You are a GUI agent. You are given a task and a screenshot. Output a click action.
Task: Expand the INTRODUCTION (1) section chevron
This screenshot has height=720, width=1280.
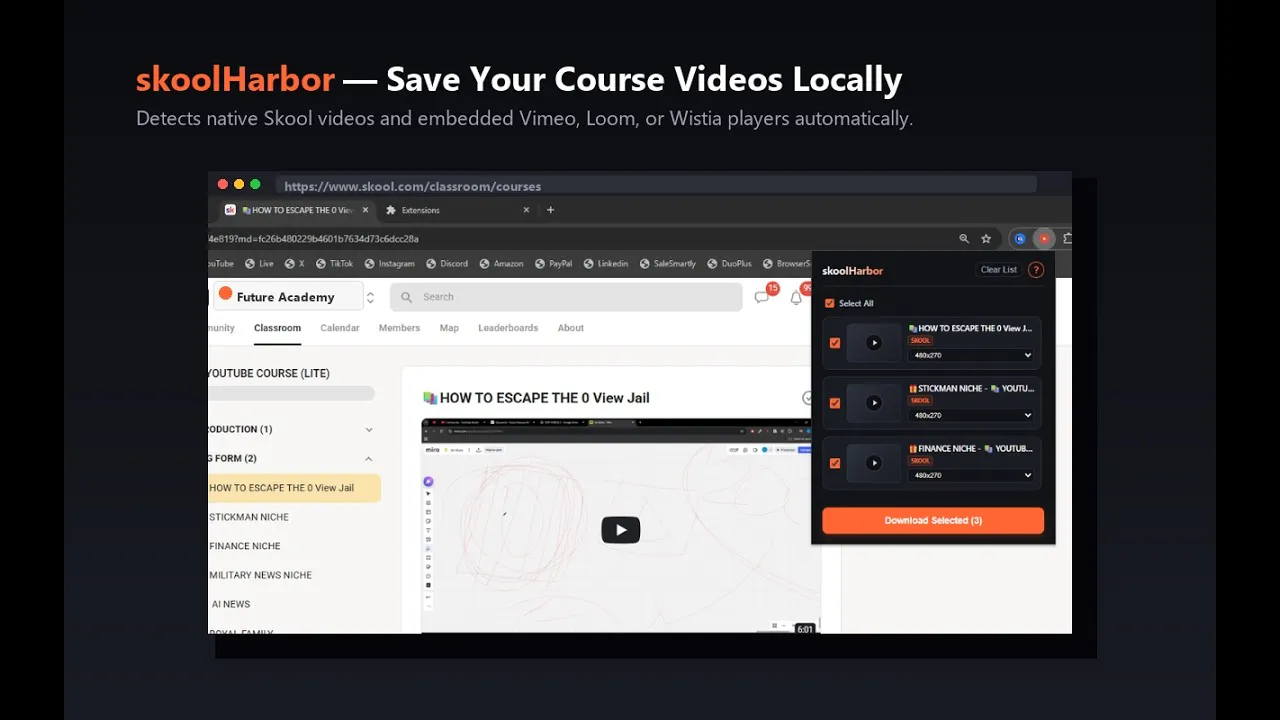point(369,429)
